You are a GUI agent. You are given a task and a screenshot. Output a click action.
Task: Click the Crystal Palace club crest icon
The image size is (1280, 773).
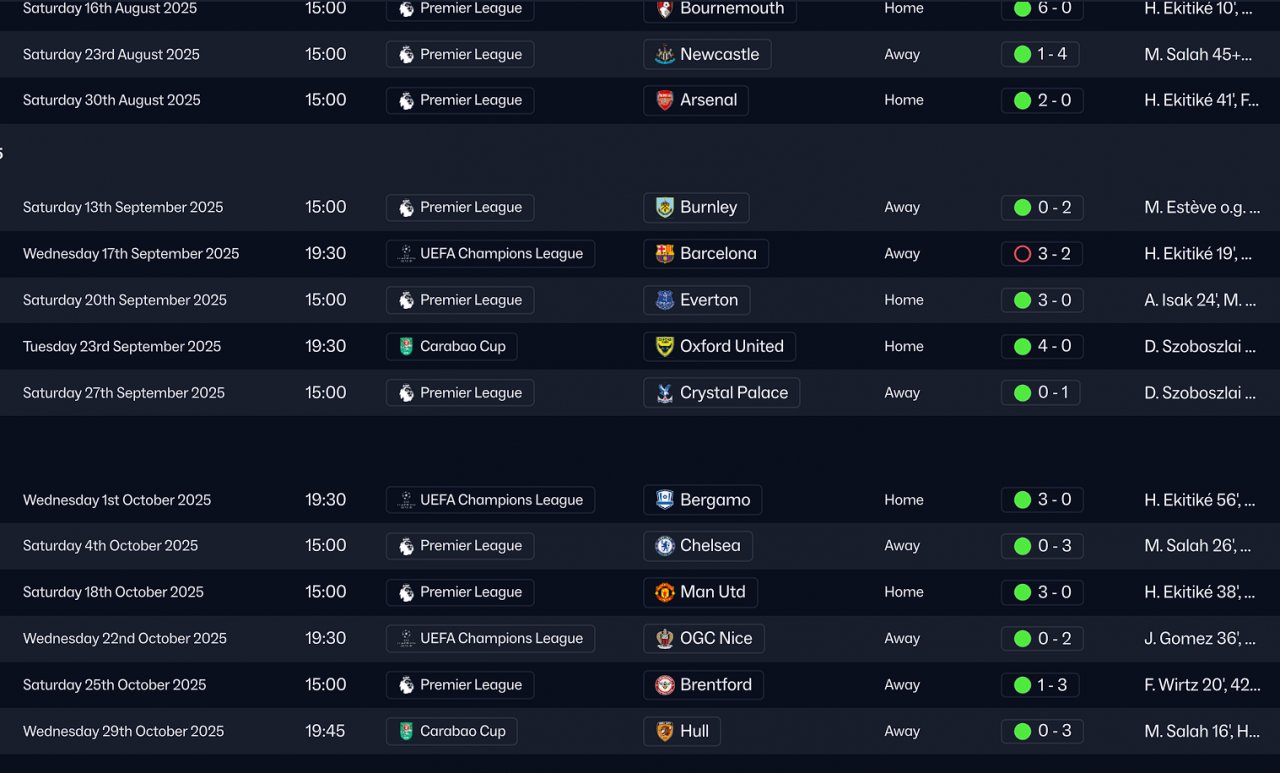pyautogui.click(x=665, y=393)
